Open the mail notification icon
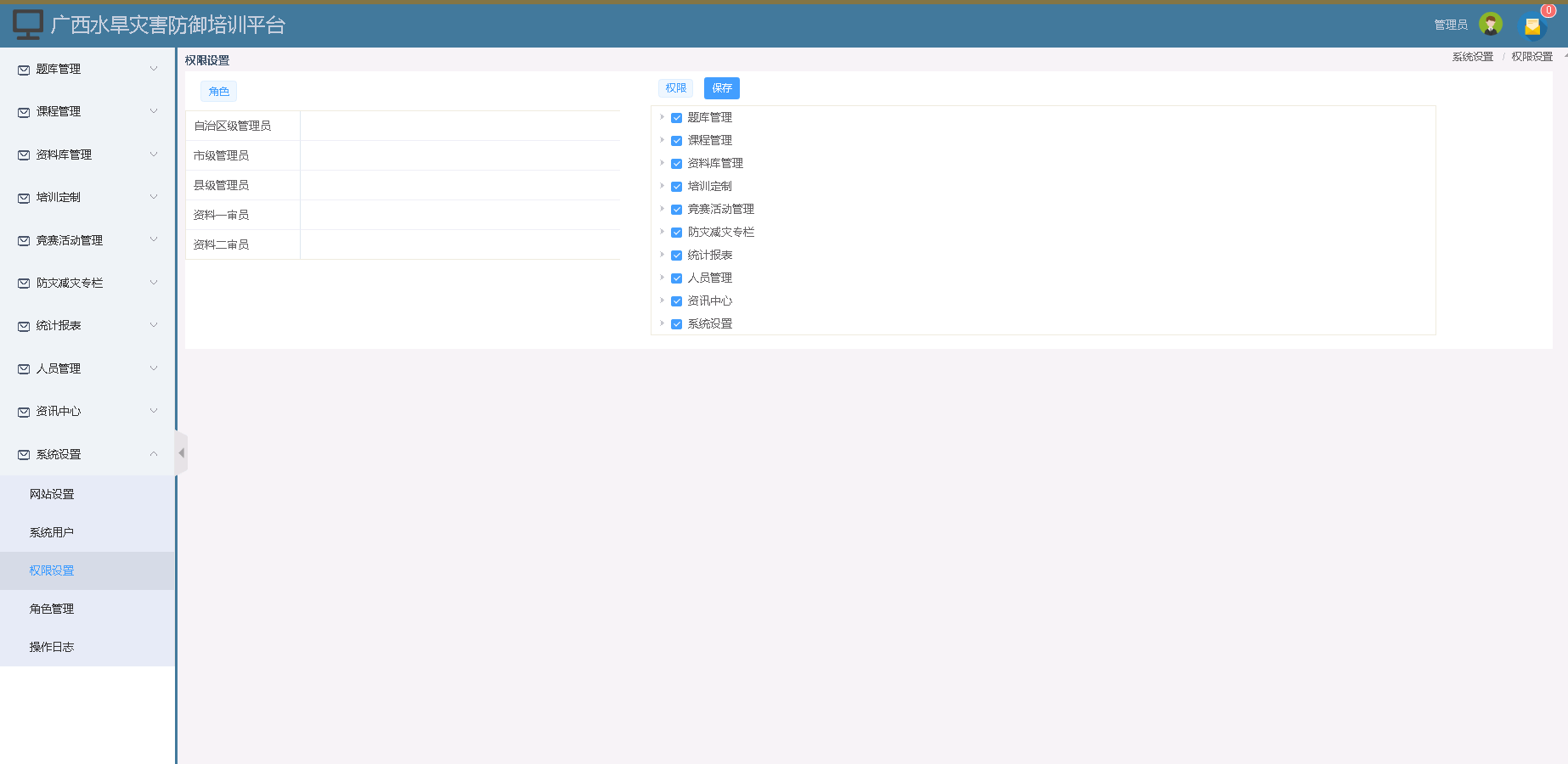This screenshot has height=764, width=1568. (x=1532, y=27)
